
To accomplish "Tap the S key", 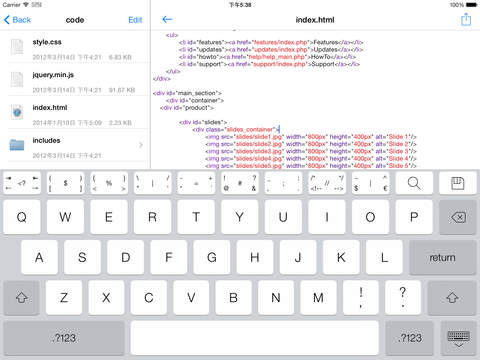I will coord(82,257).
